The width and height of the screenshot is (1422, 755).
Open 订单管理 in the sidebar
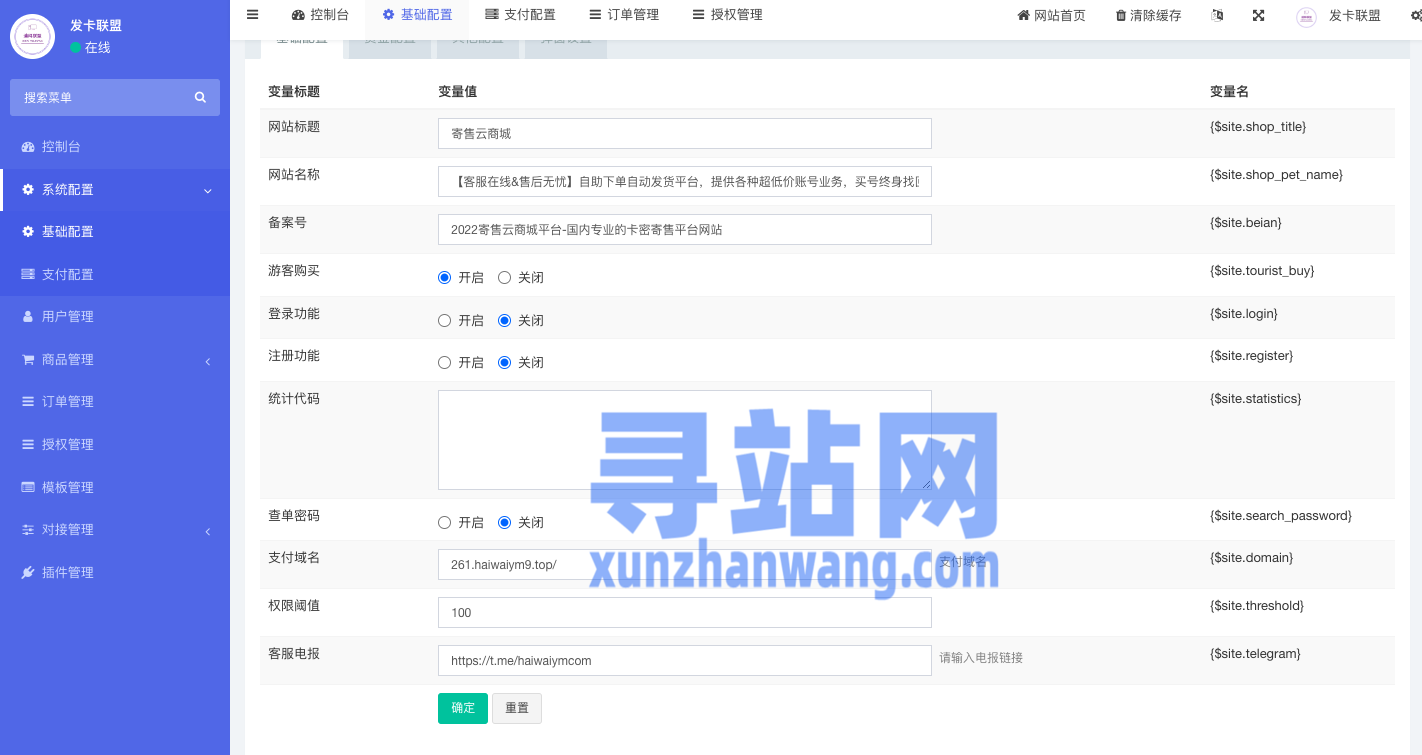pos(115,402)
